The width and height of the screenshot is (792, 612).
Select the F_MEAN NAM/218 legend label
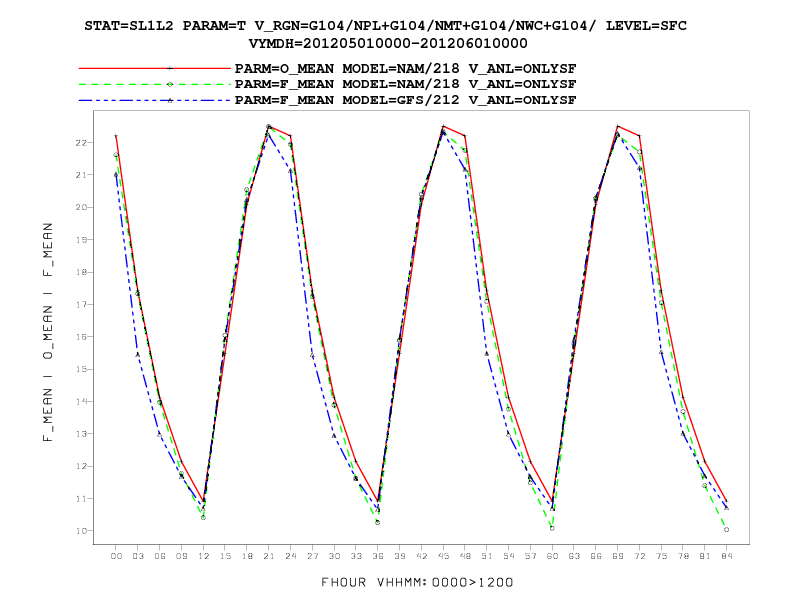[405, 84]
